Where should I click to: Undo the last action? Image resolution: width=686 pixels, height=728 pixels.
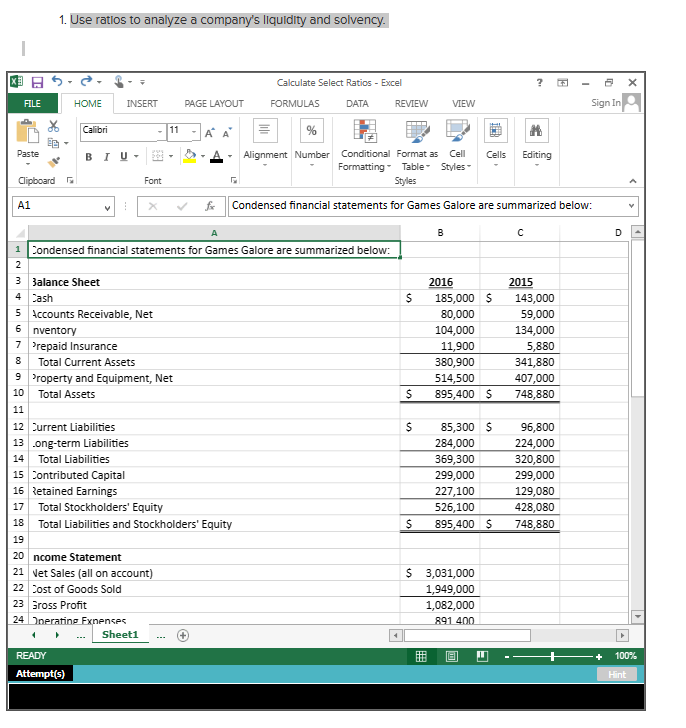pyautogui.click(x=57, y=81)
